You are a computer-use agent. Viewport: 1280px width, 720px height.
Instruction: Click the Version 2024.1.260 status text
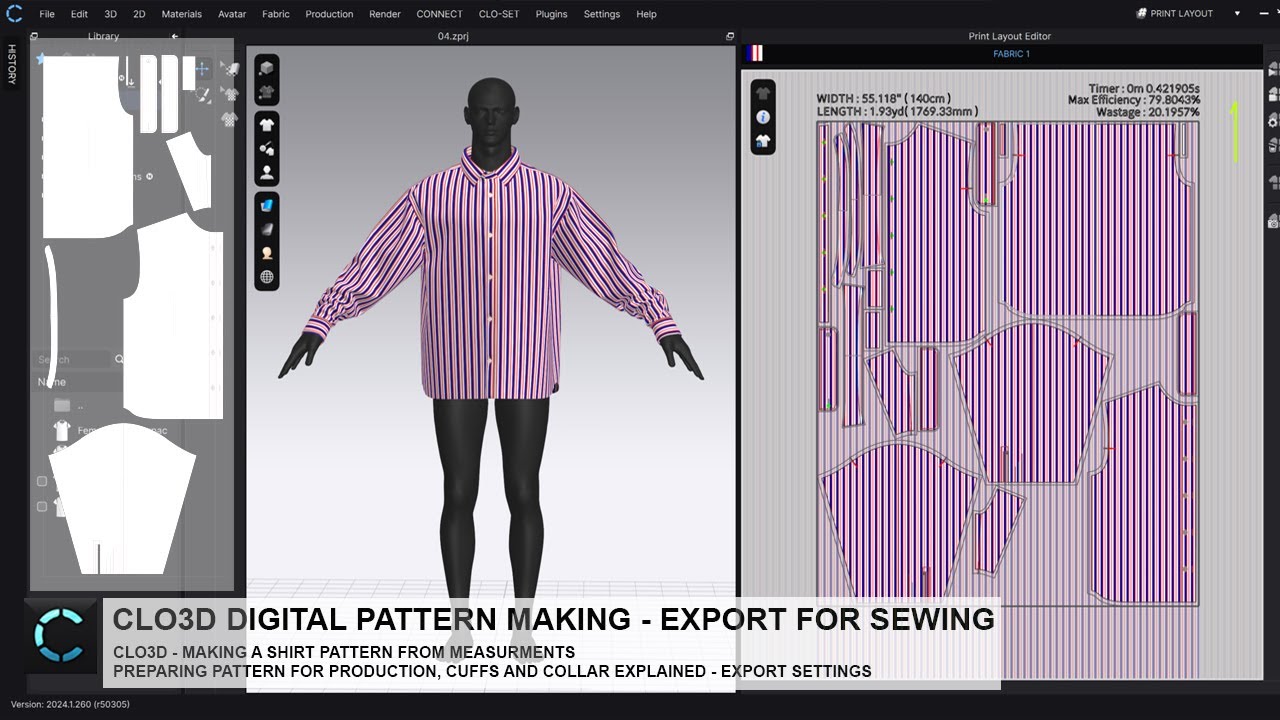(x=70, y=704)
